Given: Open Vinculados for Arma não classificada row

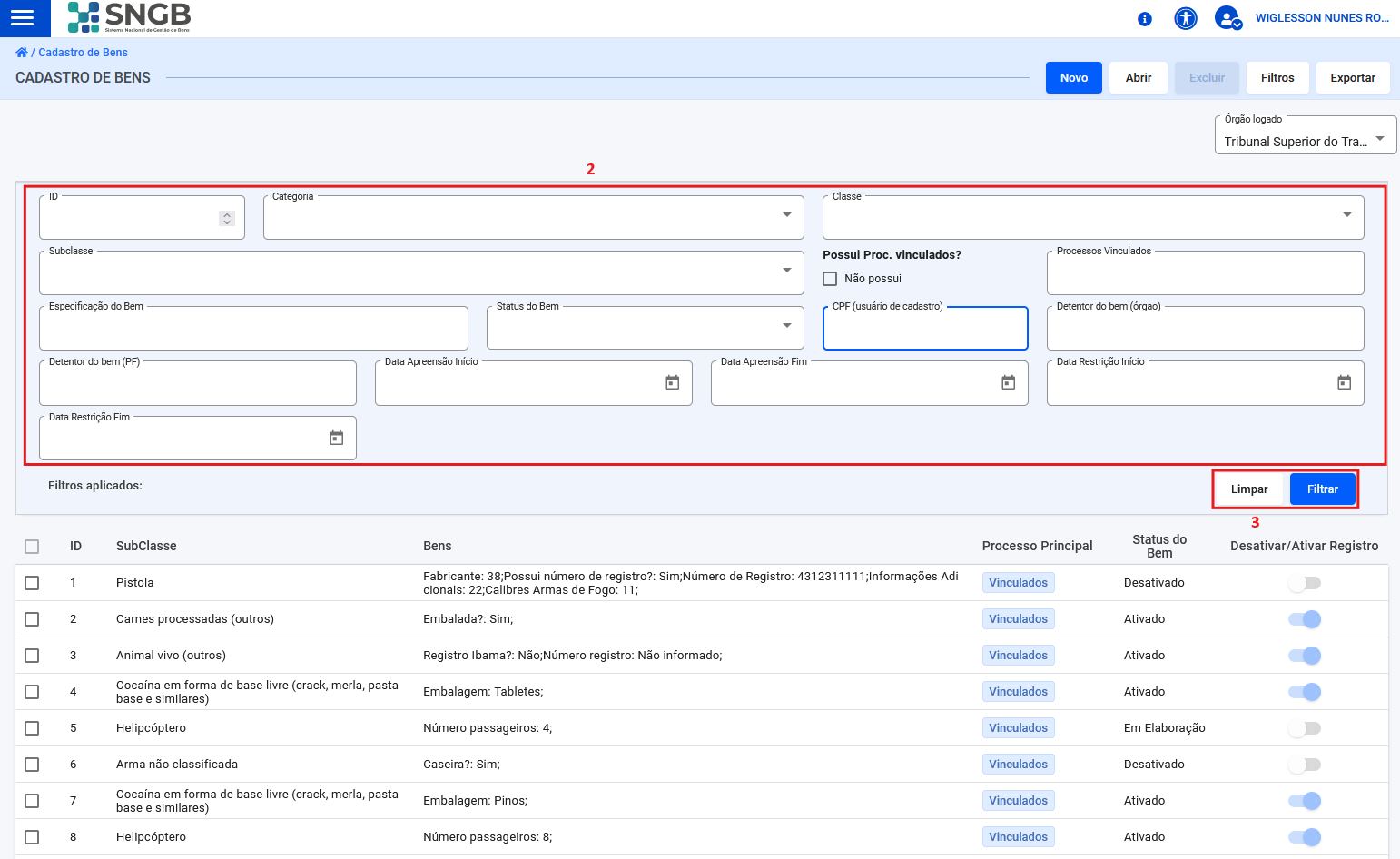Looking at the screenshot, I should tap(1019, 765).
